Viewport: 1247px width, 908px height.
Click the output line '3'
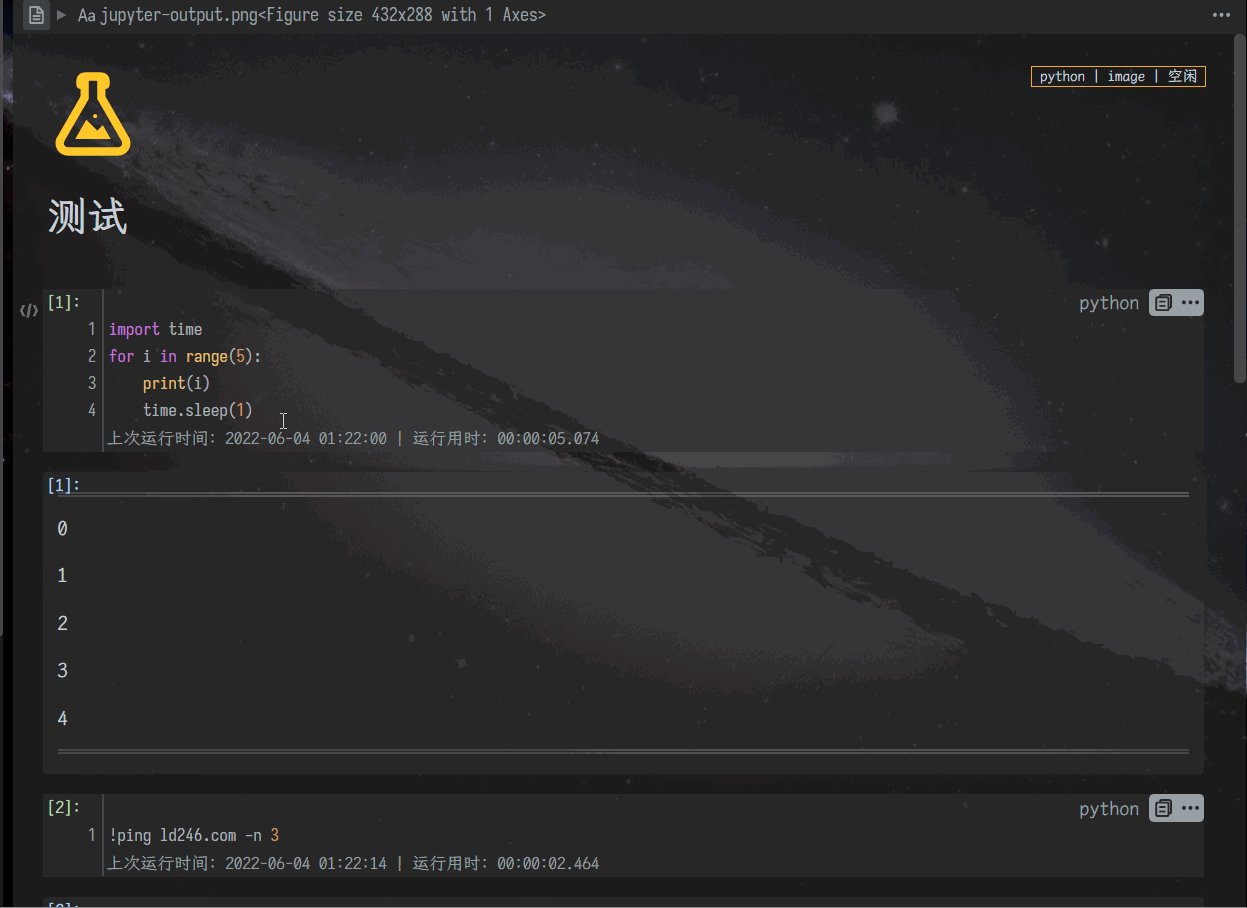[x=62, y=671]
